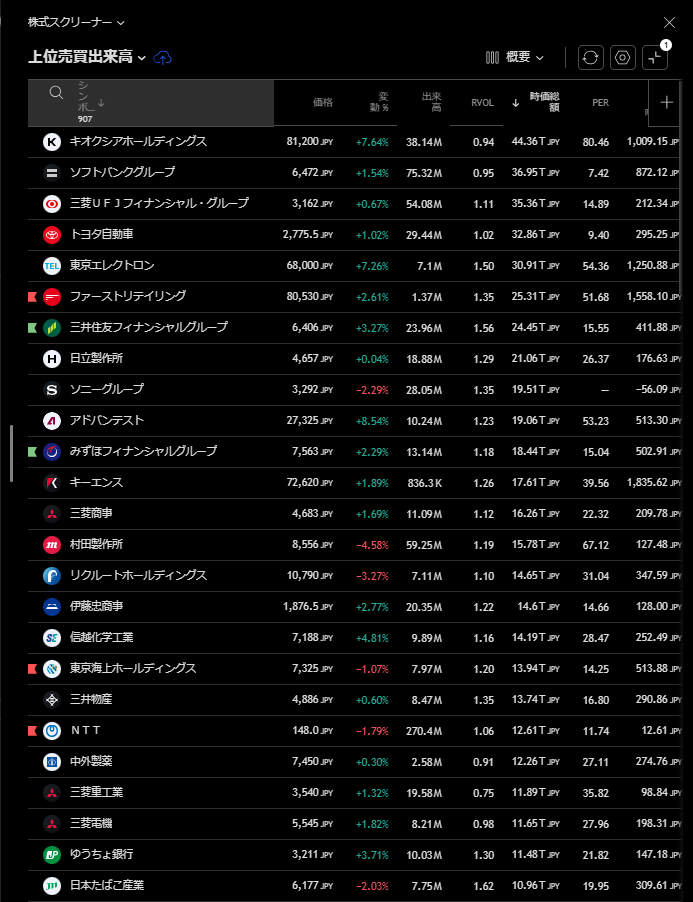Click the みずほフィナンシャルグループ logo icon

[x=52, y=452]
